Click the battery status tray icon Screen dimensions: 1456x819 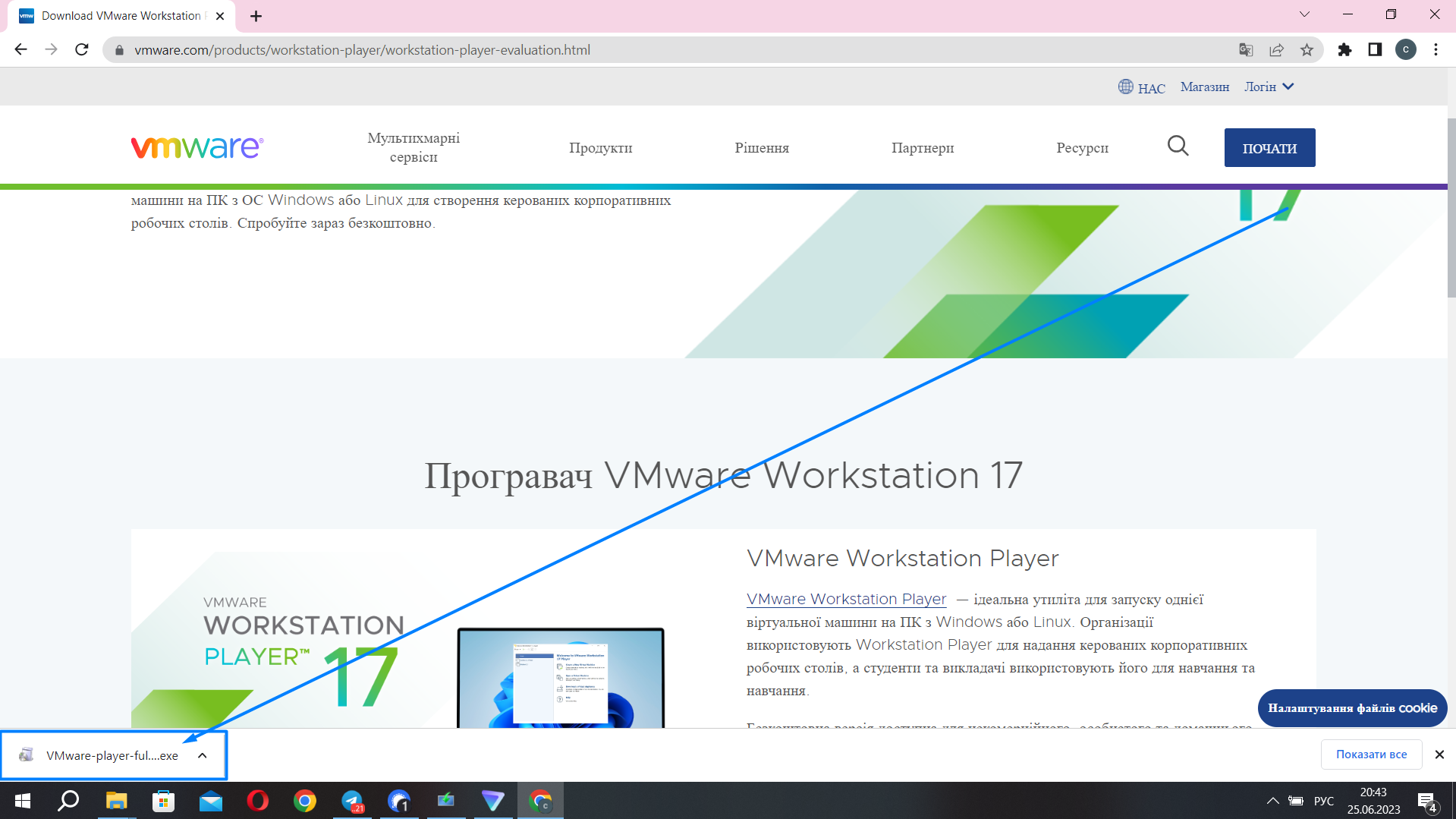[x=1296, y=801]
